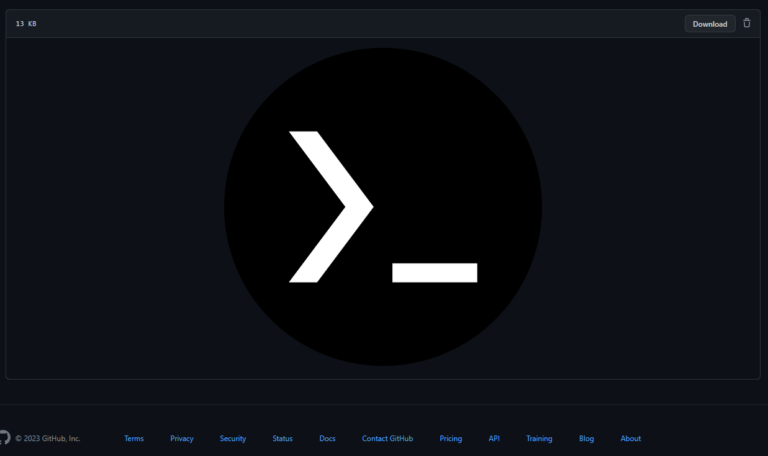Image resolution: width=768 pixels, height=456 pixels.
Task: Click Contact GitHub link
Action: pyautogui.click(x=387, y=438)
